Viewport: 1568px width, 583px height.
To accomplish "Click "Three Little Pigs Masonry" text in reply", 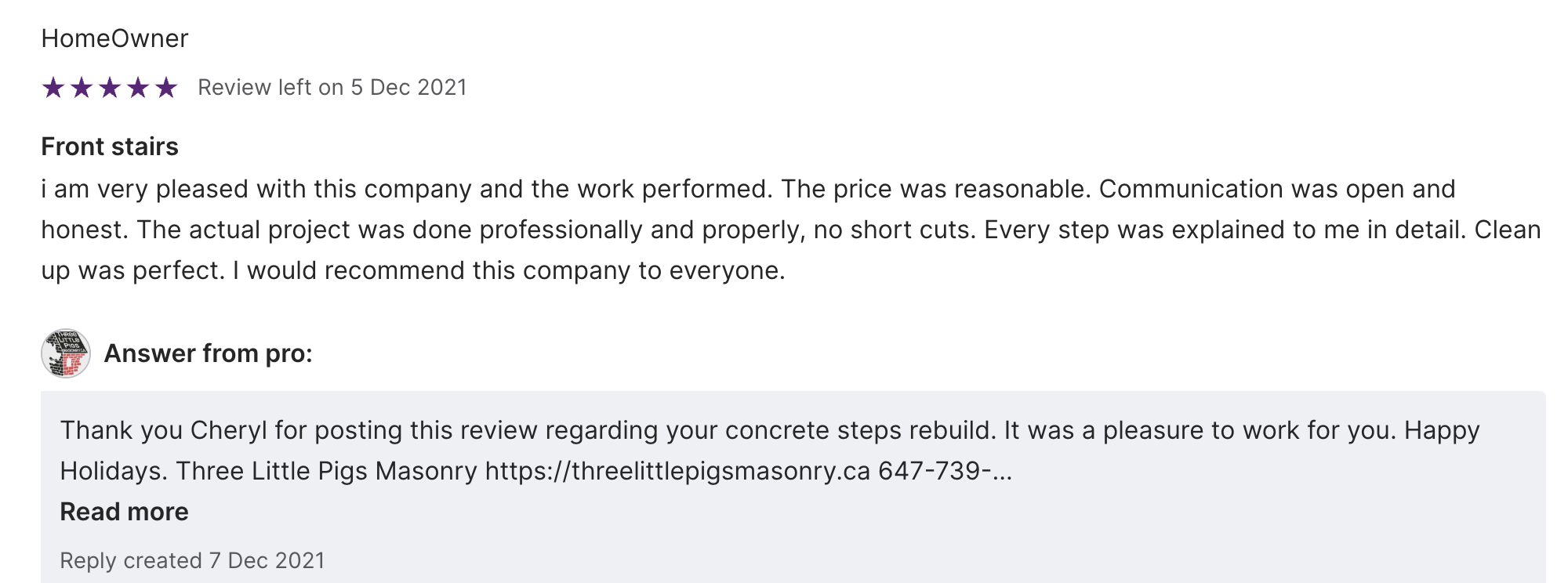I will tap(326, 471).
